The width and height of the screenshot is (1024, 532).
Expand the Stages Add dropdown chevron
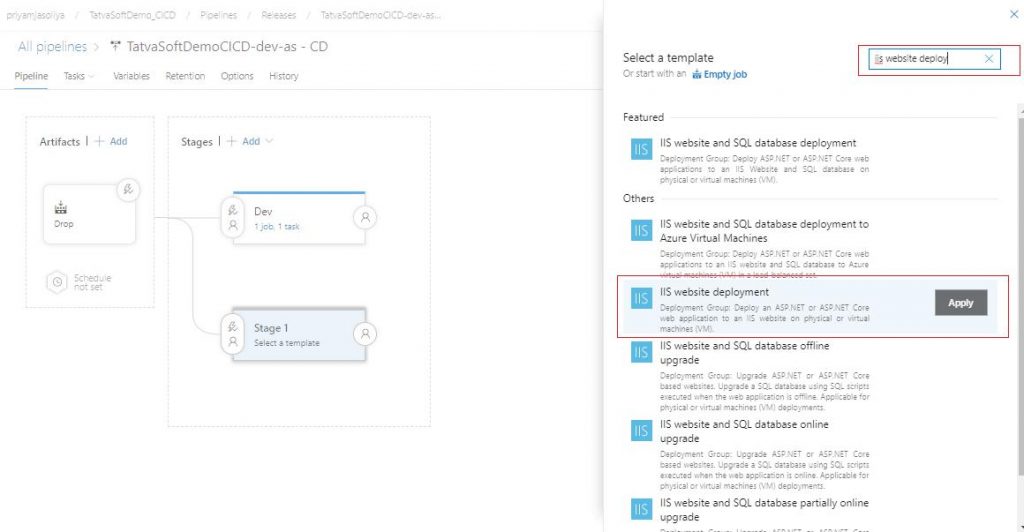click(269, 141)
